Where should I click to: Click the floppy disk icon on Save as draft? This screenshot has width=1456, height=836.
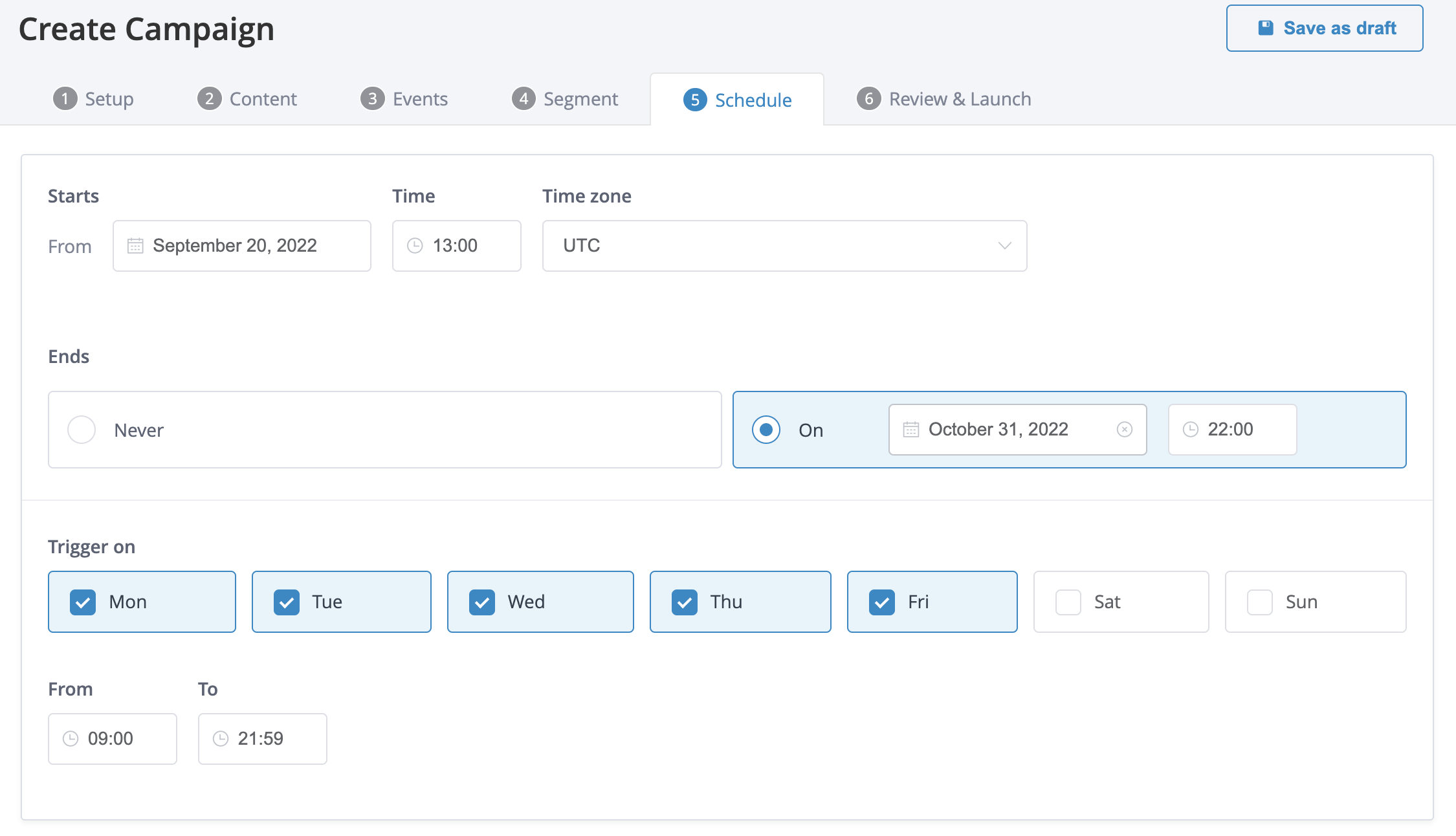(1266, 28)
